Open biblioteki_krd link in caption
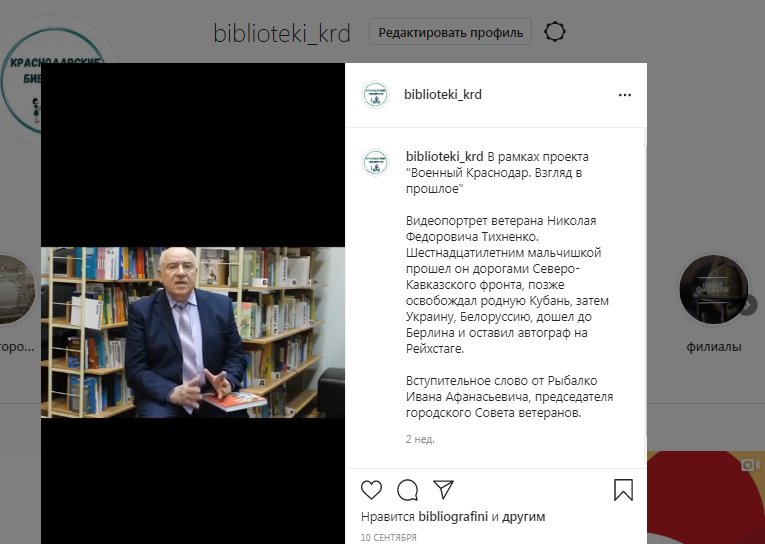The image size is (765, 544). (x=444, y=157)
